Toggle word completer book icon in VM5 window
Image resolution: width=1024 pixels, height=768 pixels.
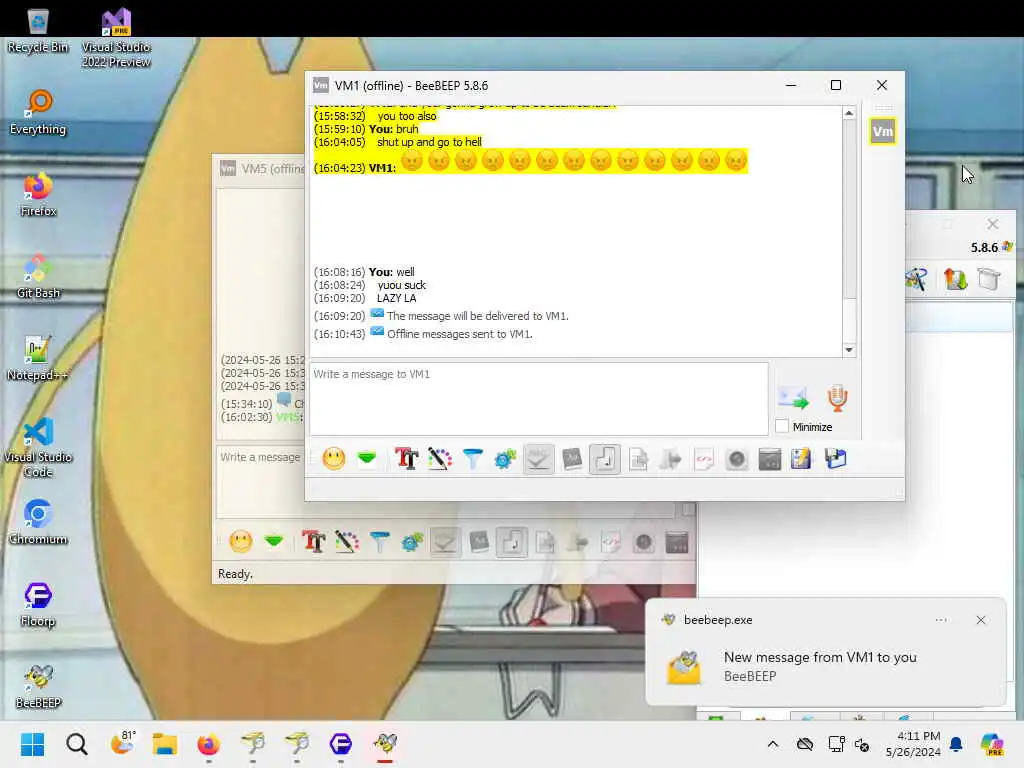(x=479, y=541)
